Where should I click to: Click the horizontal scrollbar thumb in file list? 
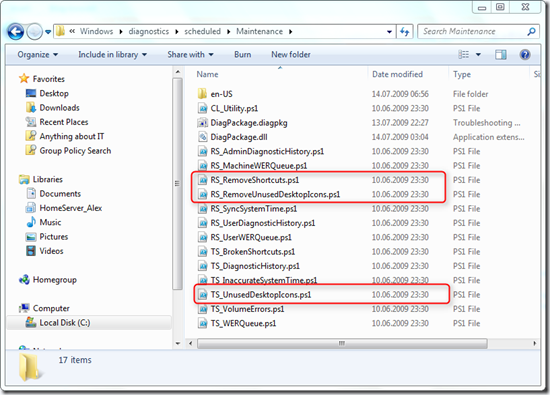pyautogui.click(x=342, y=343)
